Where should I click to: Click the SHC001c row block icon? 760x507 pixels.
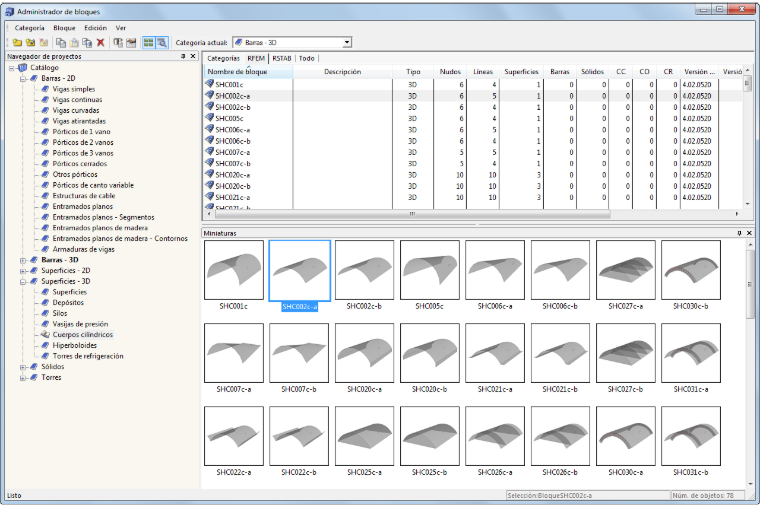tap(209, 84)
